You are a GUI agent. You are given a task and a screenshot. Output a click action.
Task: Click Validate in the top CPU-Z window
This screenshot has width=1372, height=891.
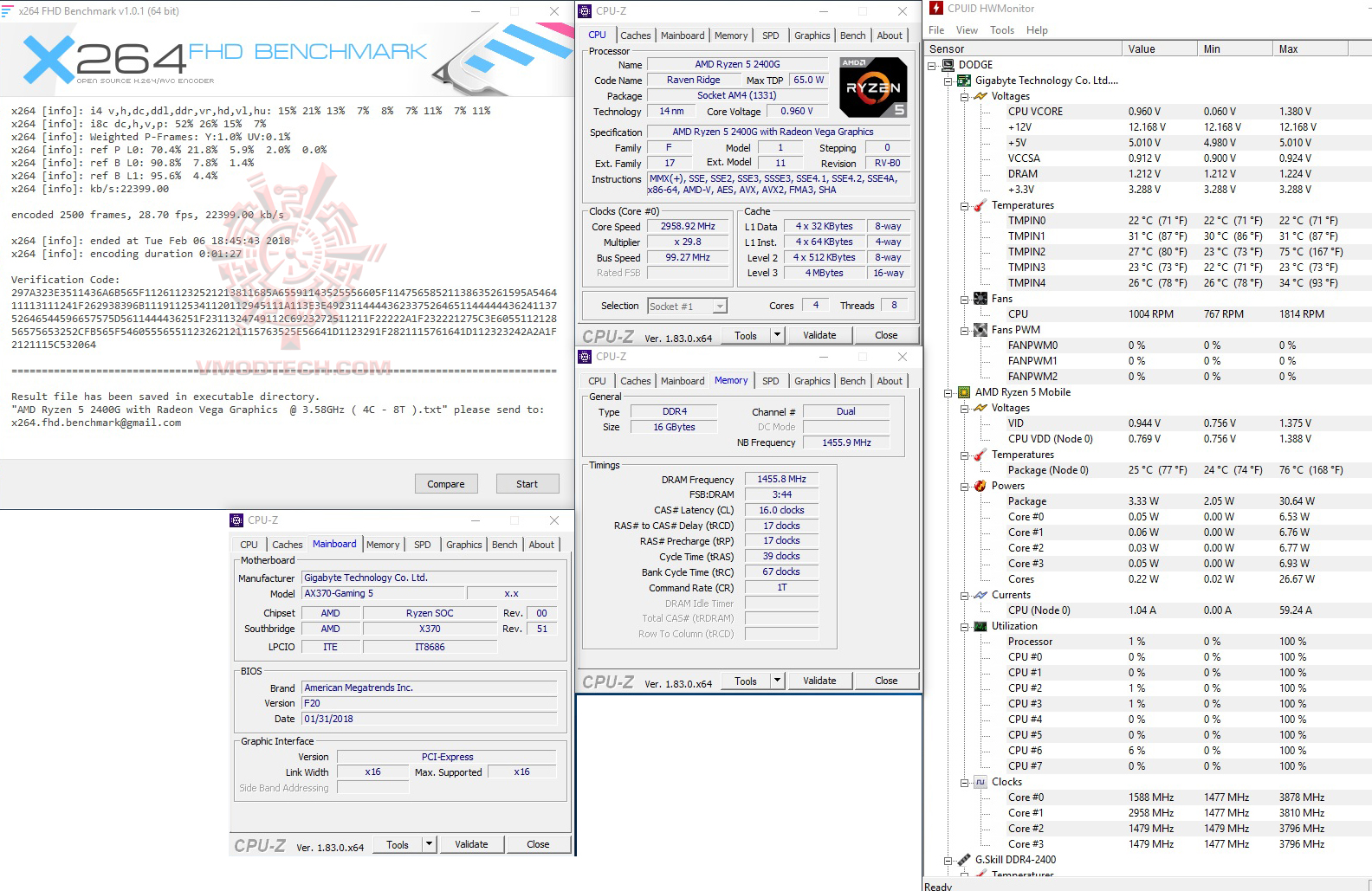click(819, 335)
